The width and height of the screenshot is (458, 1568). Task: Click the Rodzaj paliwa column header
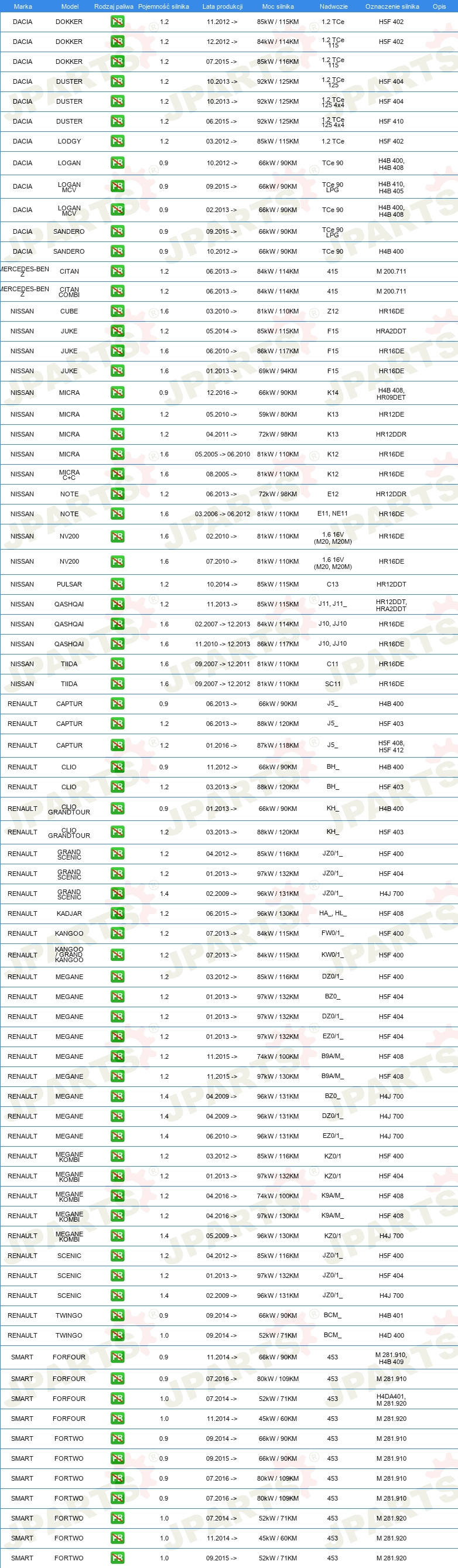114,6
